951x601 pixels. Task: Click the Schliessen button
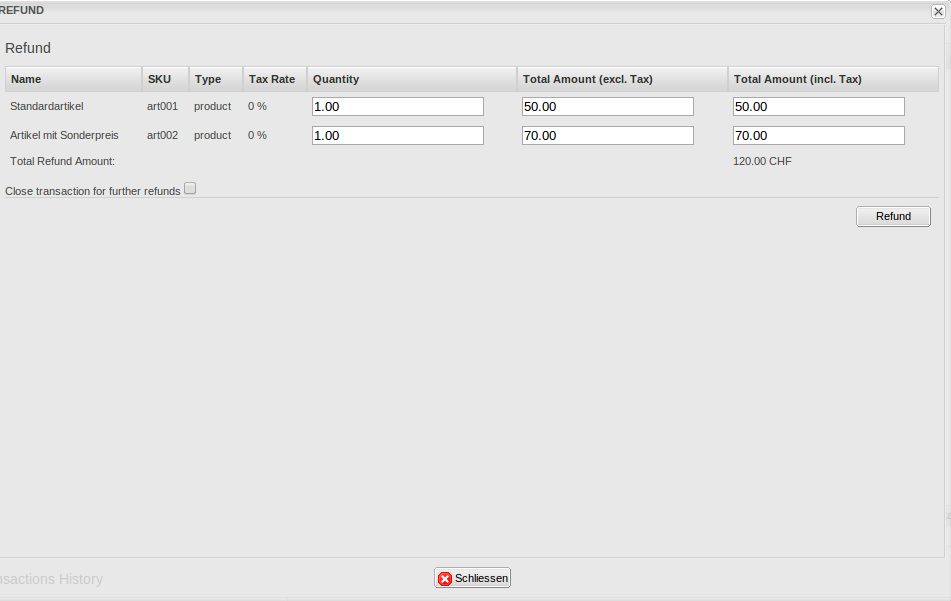[x=473, y=578]
